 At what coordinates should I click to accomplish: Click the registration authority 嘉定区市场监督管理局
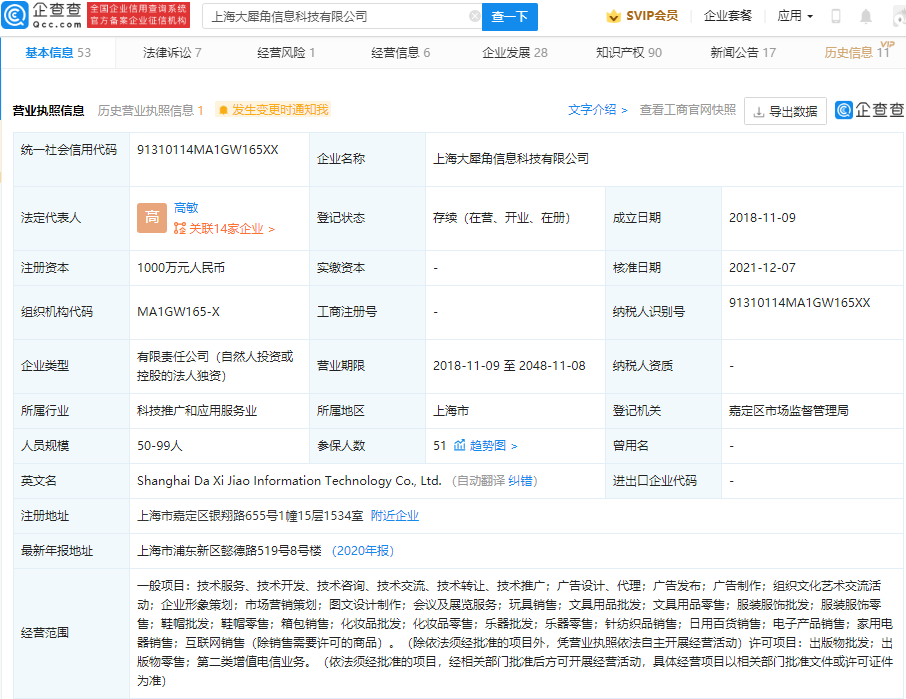click(789, 411)
